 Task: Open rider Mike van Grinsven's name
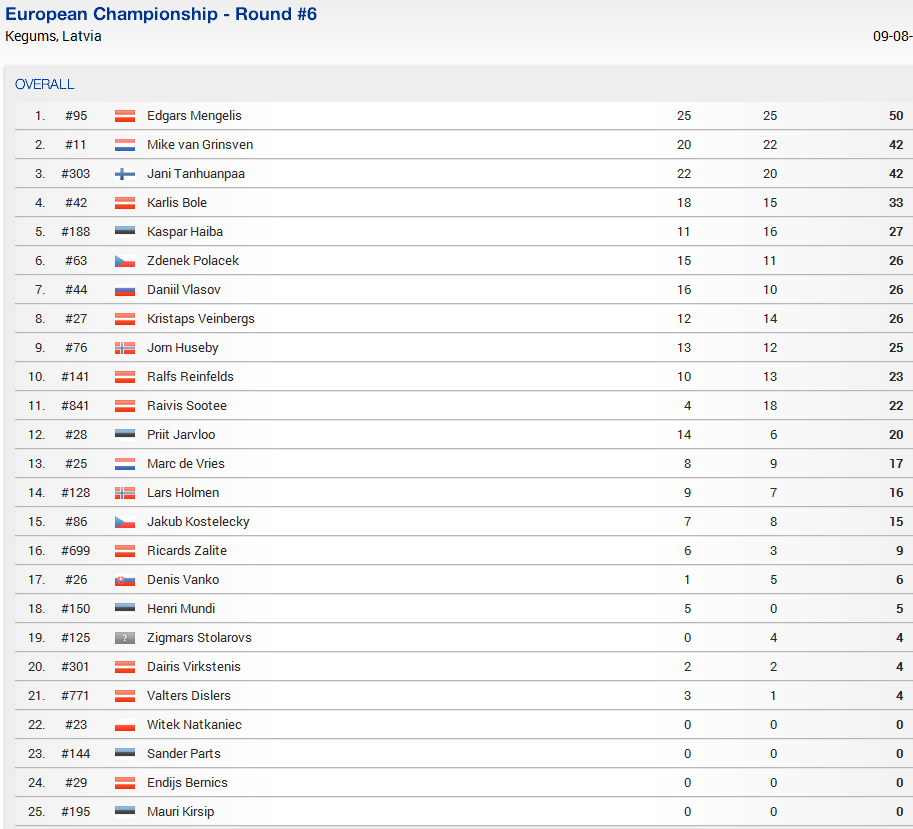tap(200, 145)
